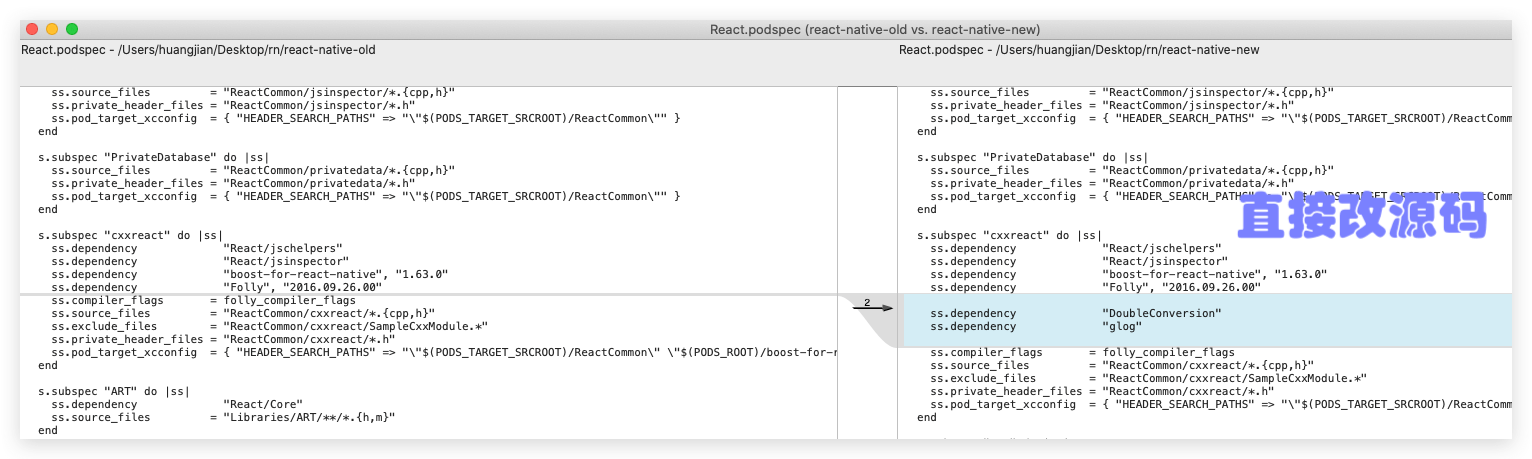
Task: Select s.subspec "cxxreact" line in left pane
Action: (x=130, y=235)
